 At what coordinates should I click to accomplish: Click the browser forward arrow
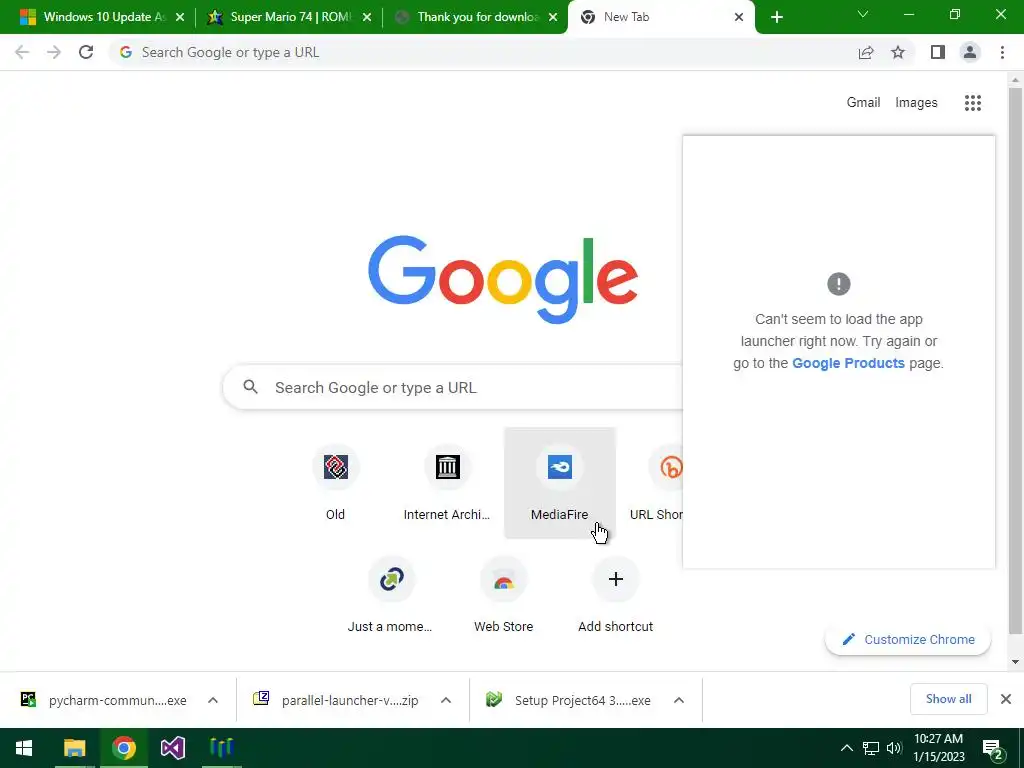tap(54, 52)
